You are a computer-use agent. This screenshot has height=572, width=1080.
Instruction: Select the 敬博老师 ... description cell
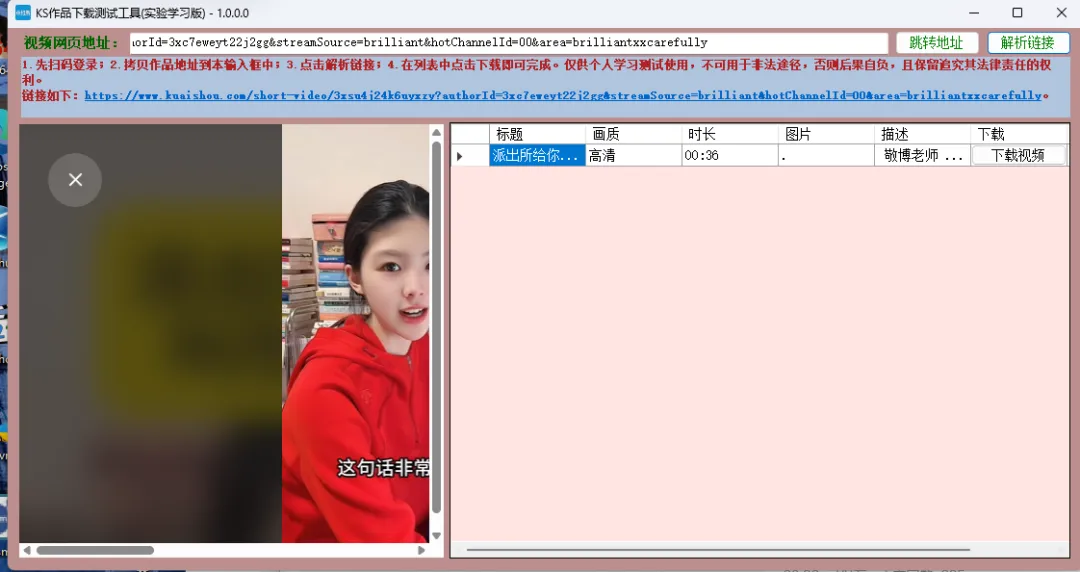[923, 156]
